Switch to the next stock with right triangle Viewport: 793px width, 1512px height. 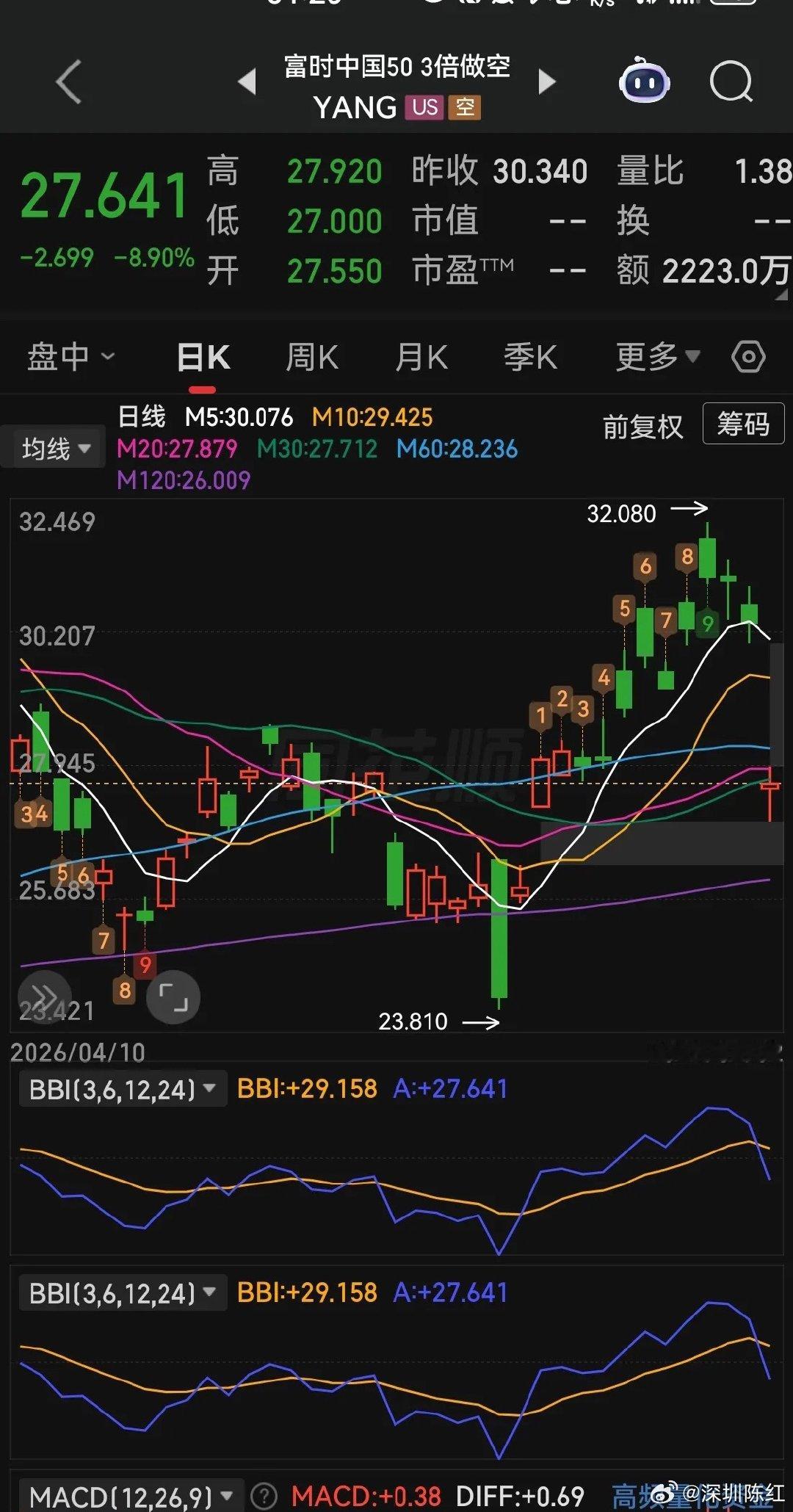coord(547,82)
